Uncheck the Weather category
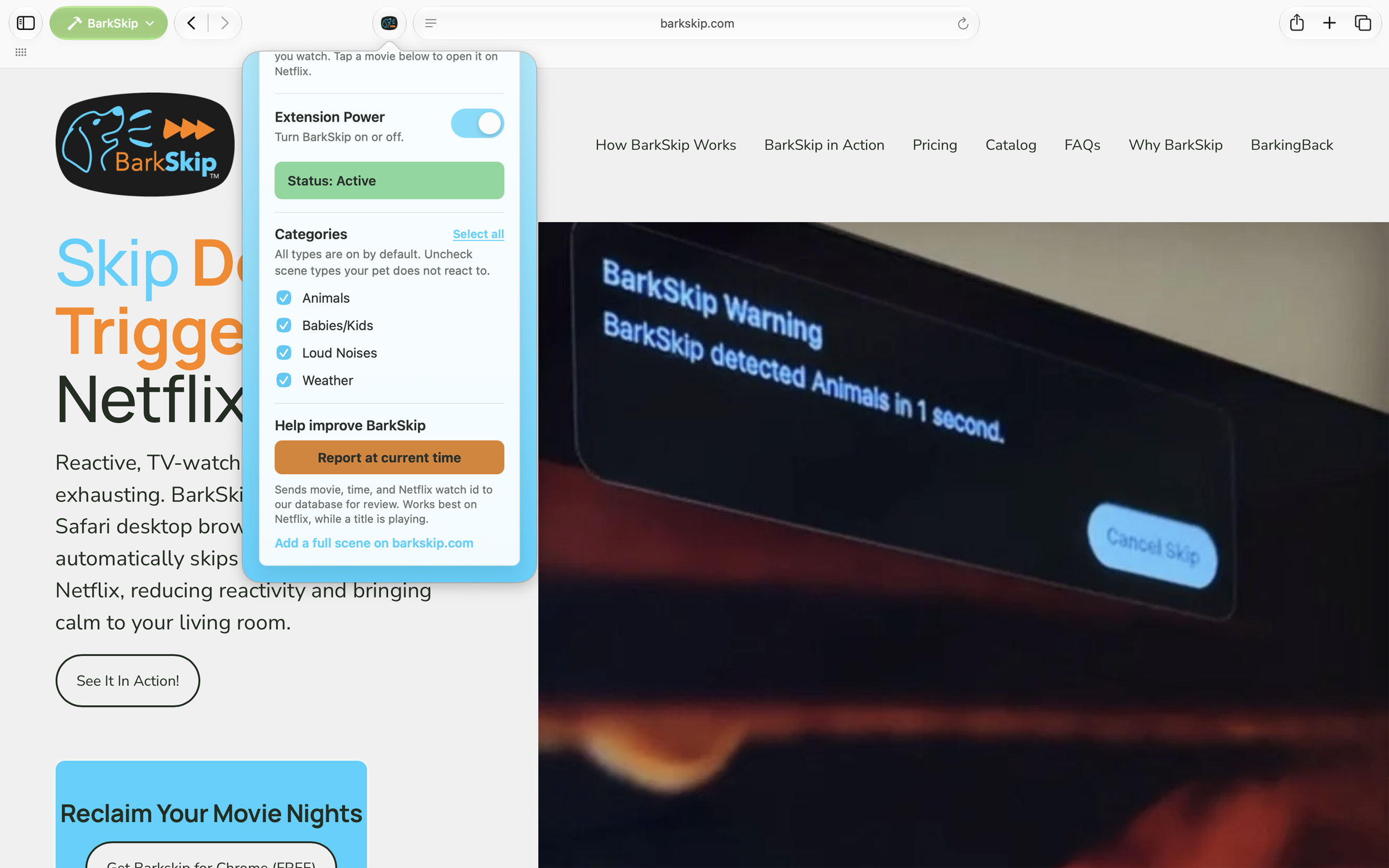 click(284, 380)
